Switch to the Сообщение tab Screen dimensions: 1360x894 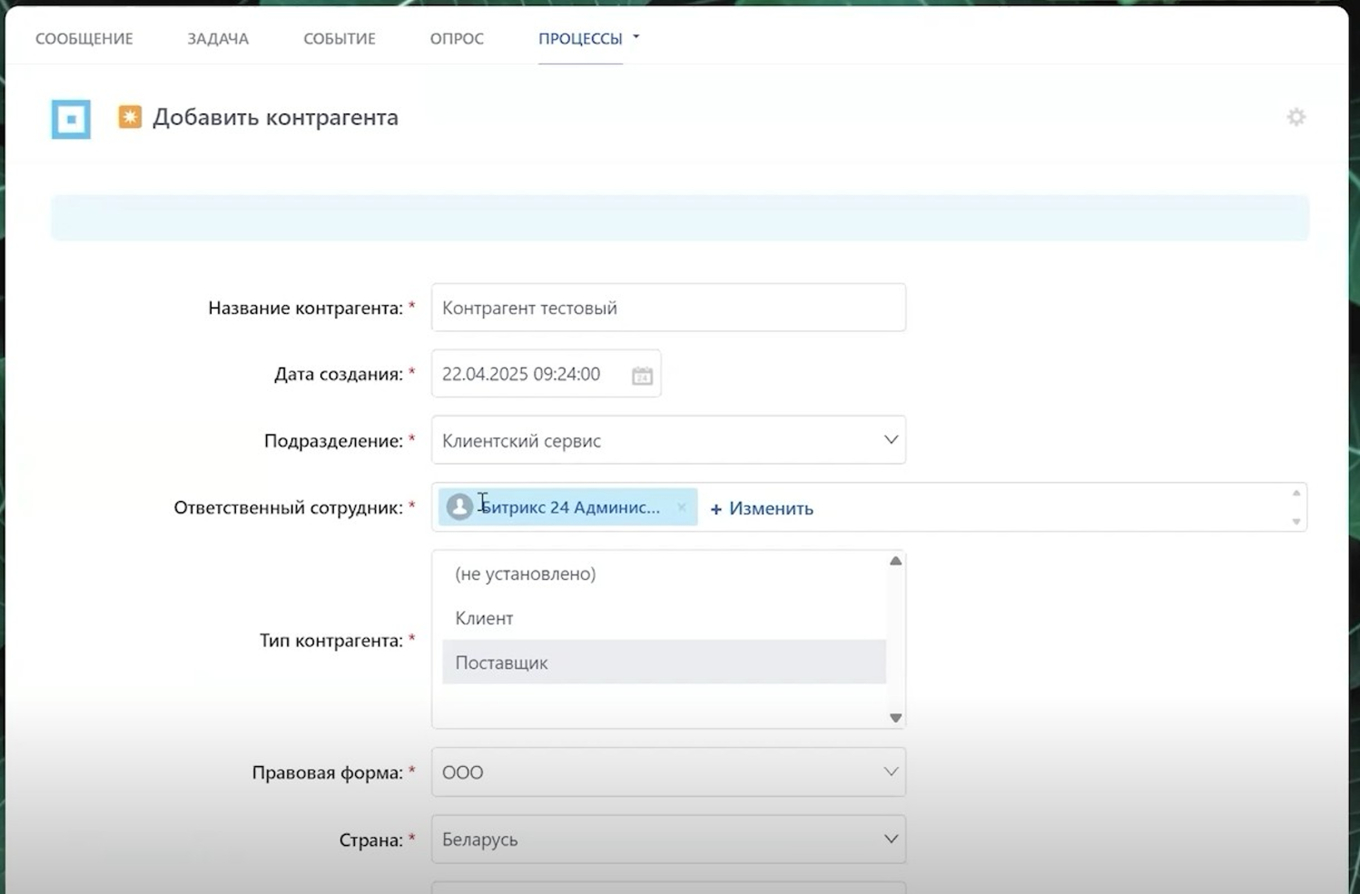(84, 39)
